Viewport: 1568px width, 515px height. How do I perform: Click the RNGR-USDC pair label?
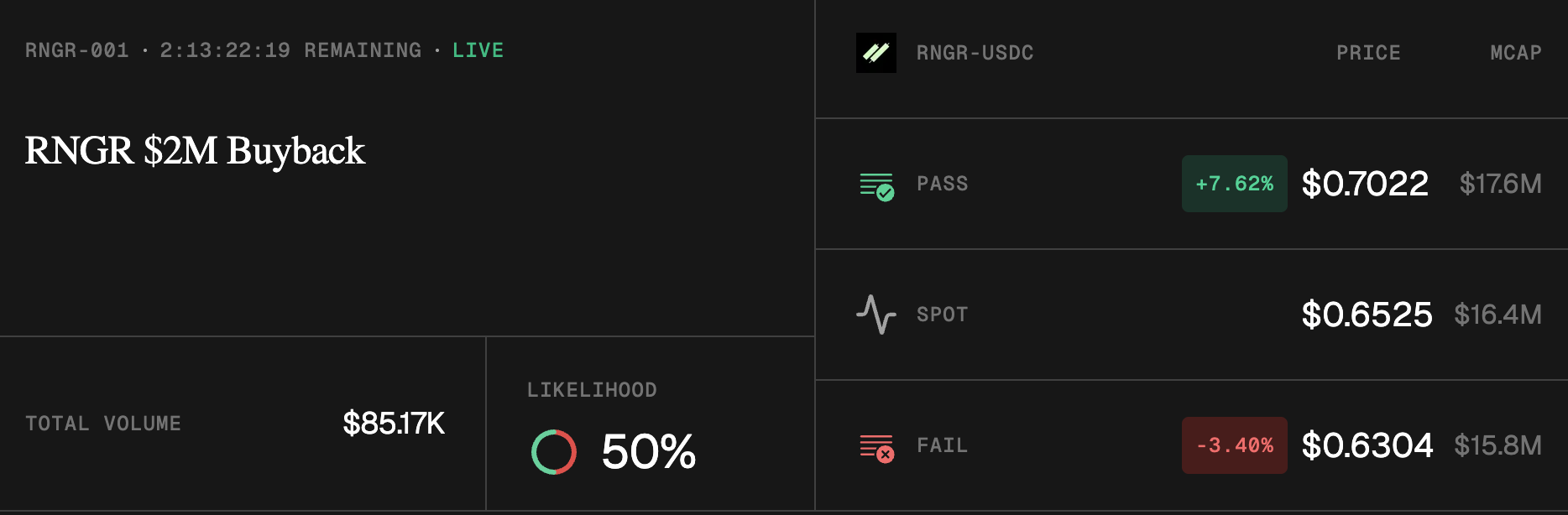click(975, 53)
